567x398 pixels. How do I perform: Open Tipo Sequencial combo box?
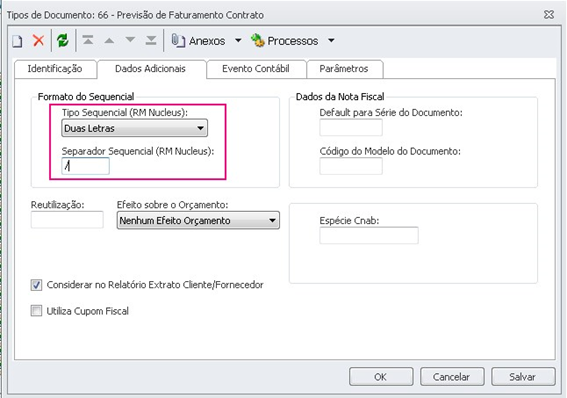pos(135,128)
